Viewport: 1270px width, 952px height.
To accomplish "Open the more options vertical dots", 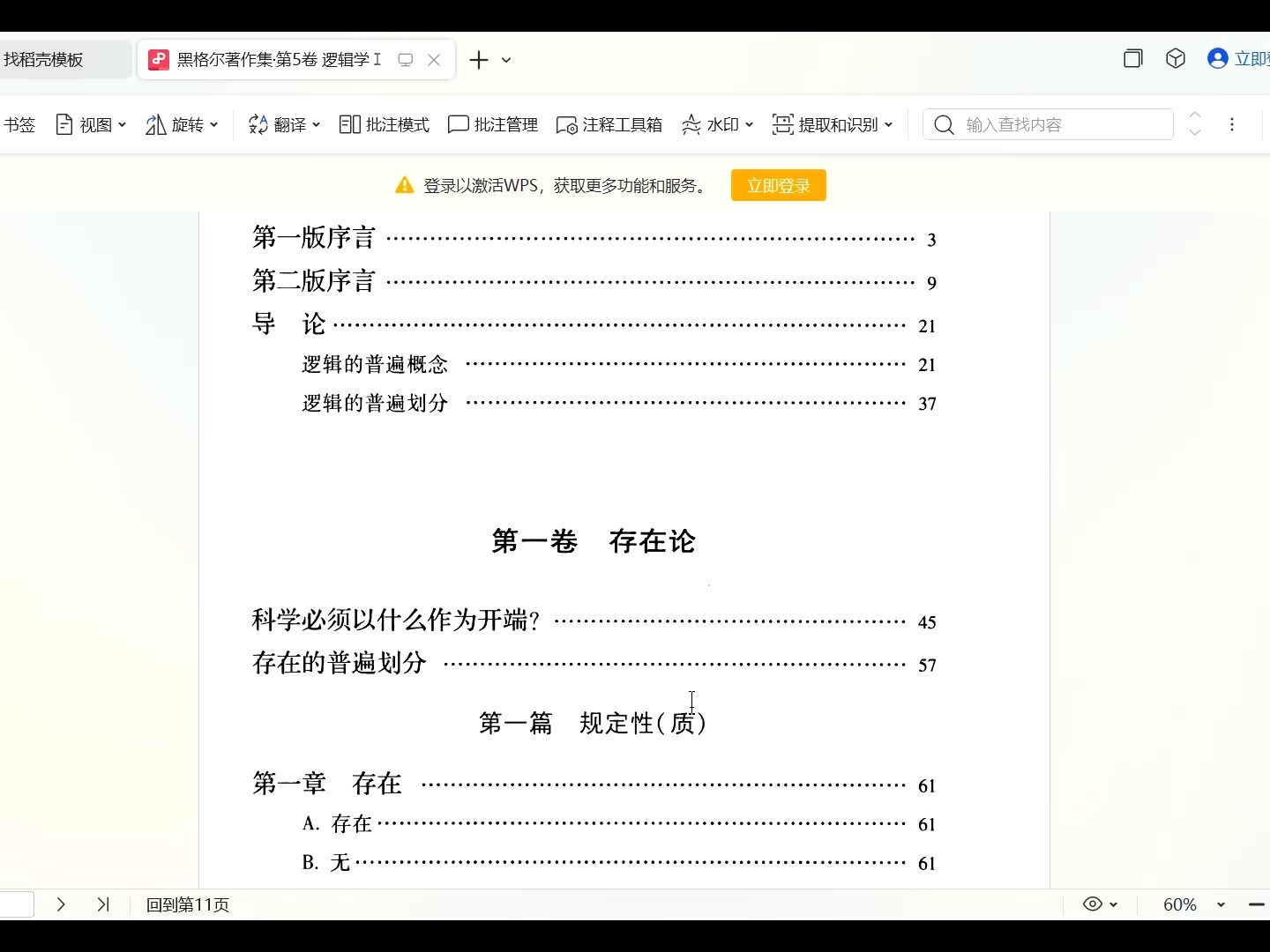I will [x=1232, y=125].
